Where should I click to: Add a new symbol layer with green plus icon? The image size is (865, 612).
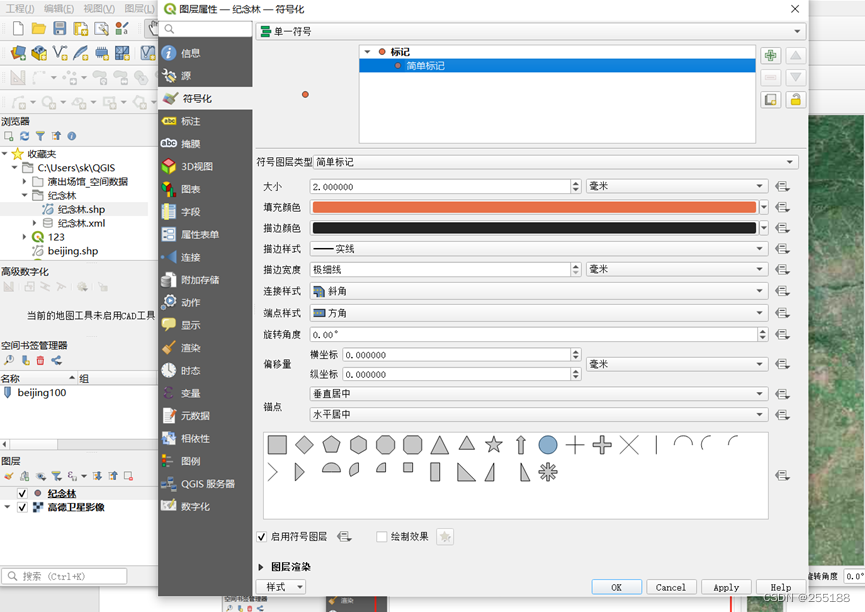pos(770,55)
